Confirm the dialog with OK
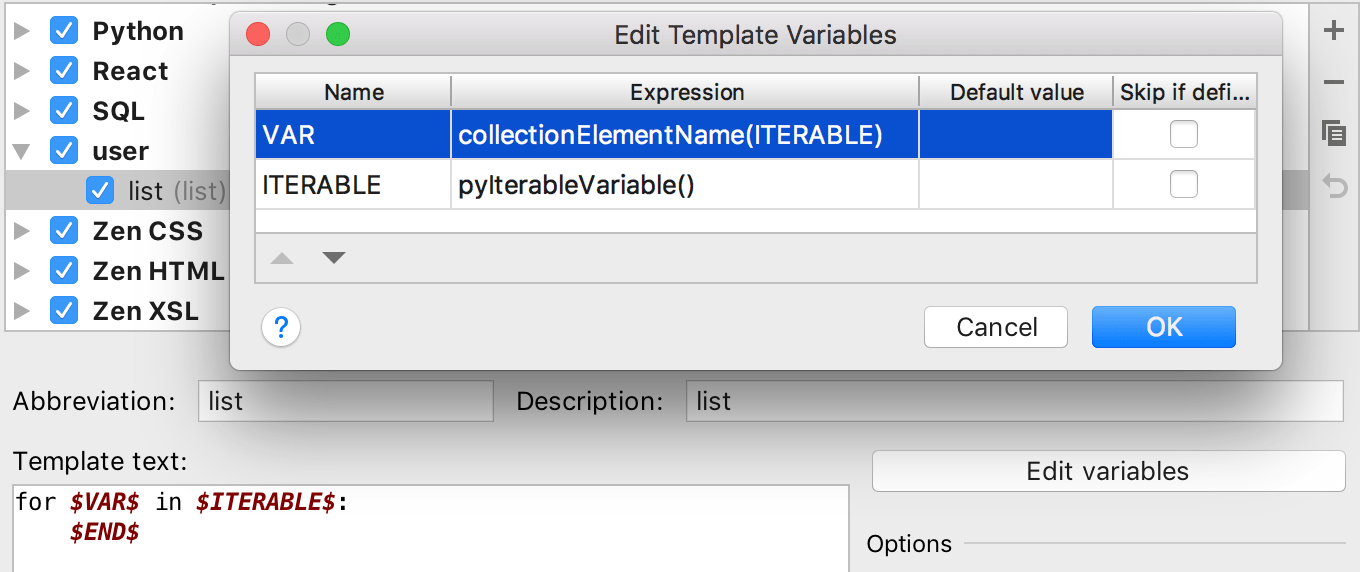 point(1164,327)
